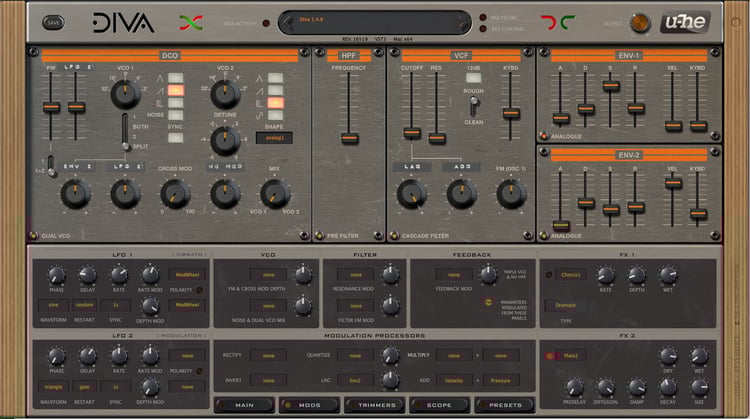
Task: Open the LFO 2 RESTART dropdown showing gate
Action: (84, 386)
